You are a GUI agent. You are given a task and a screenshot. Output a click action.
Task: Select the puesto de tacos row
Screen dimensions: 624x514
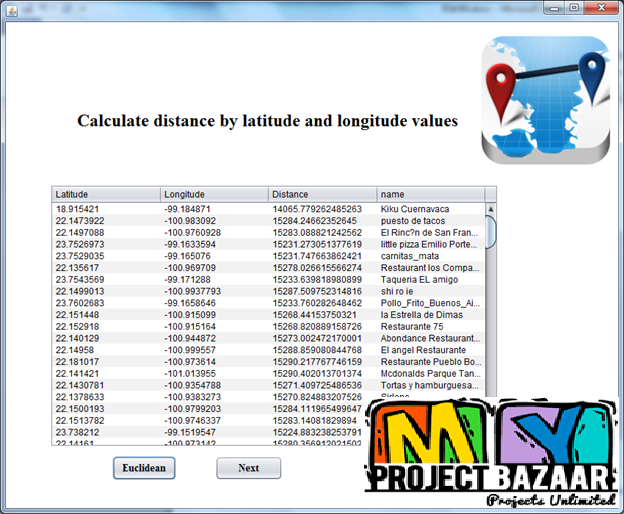tap(268, 221)
